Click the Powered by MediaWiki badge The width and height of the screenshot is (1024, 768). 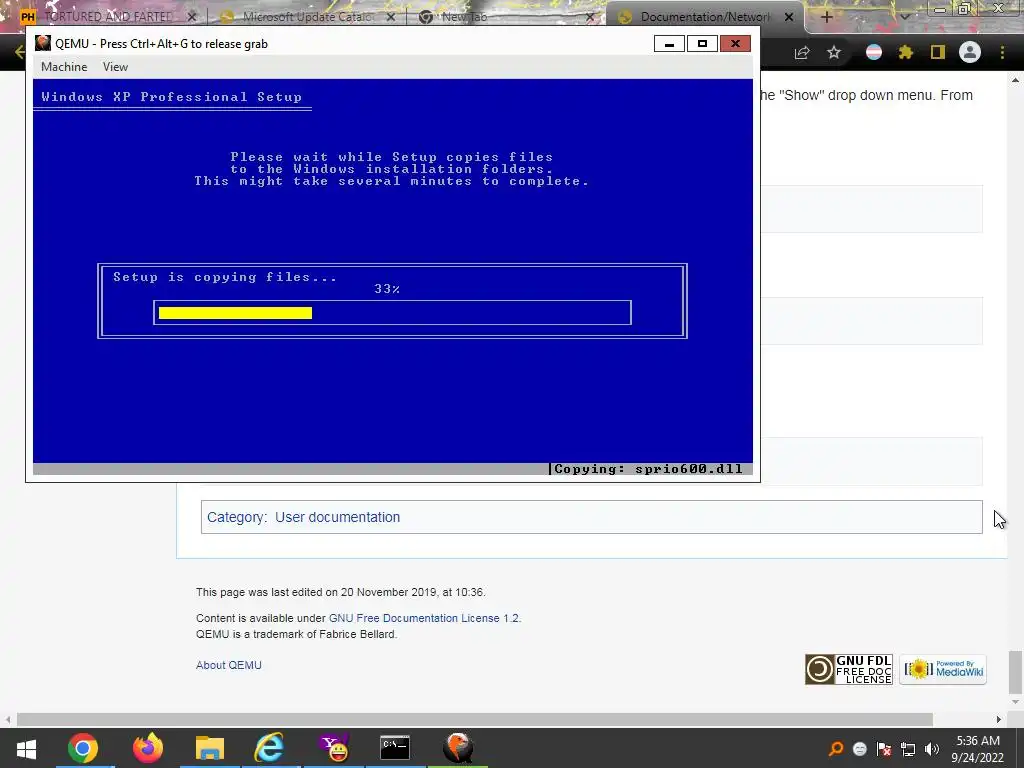(x=942, y=669)
